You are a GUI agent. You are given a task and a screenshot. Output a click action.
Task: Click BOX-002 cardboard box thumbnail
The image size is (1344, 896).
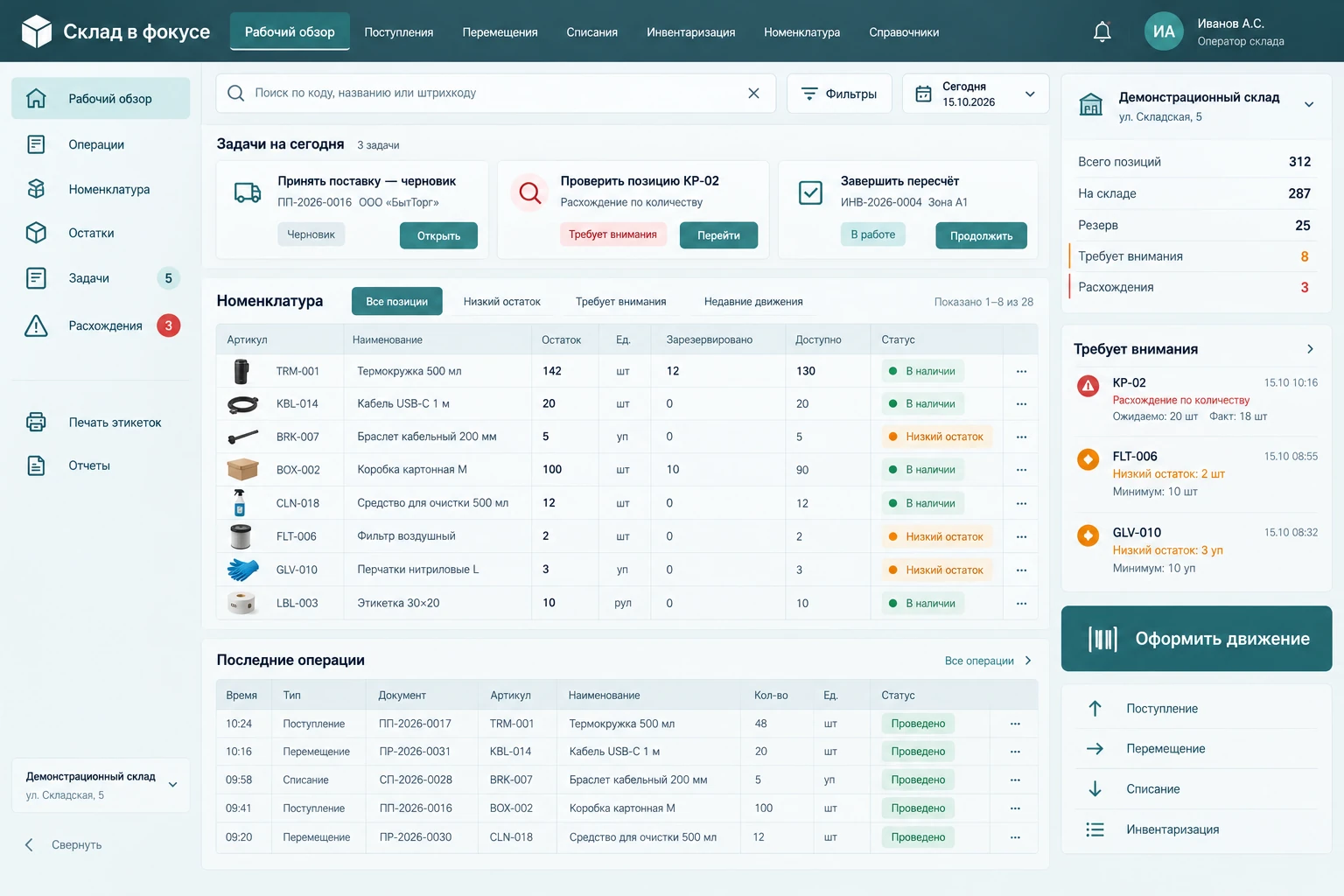point(242,470)
